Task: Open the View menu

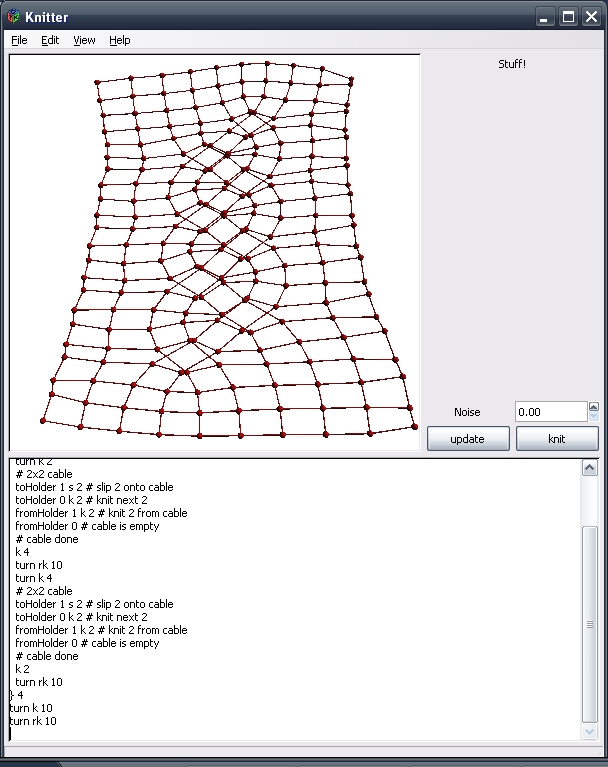Action: click(84, 40)
